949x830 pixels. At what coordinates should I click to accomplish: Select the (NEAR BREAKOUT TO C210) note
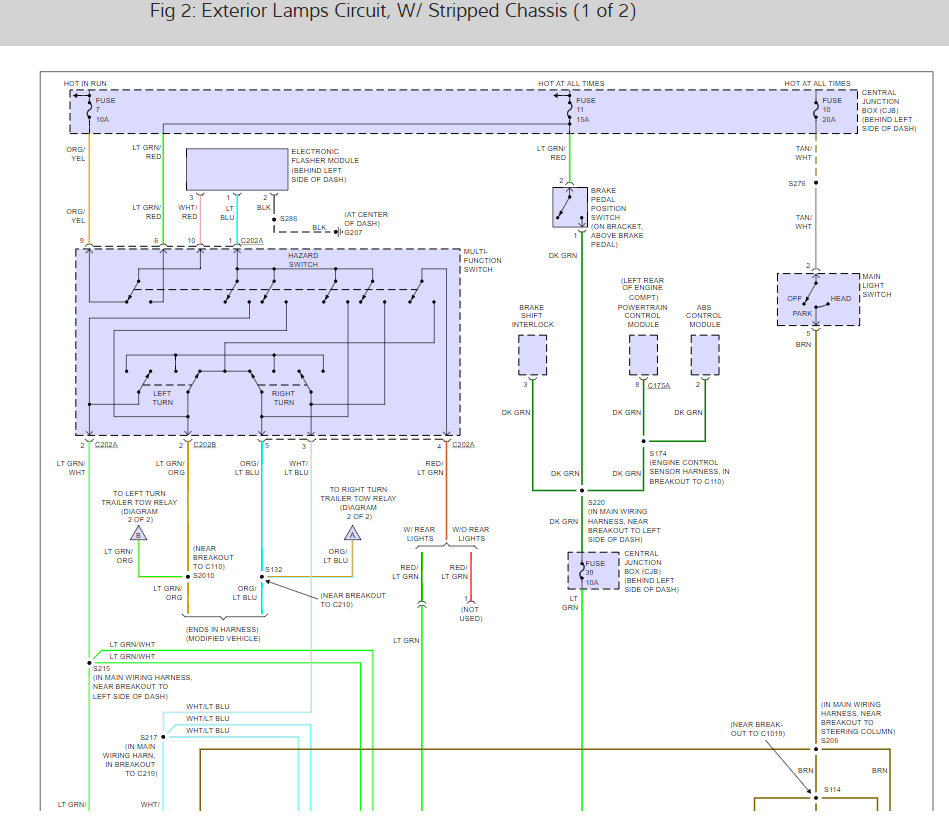[352, 600]
